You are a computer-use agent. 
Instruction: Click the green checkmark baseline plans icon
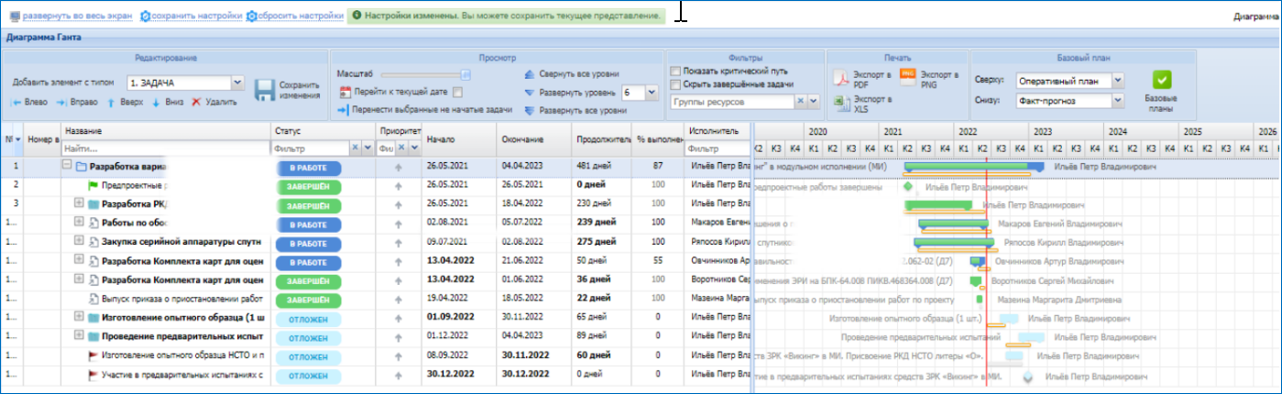pyautogui.click(x=1161, y=80)
